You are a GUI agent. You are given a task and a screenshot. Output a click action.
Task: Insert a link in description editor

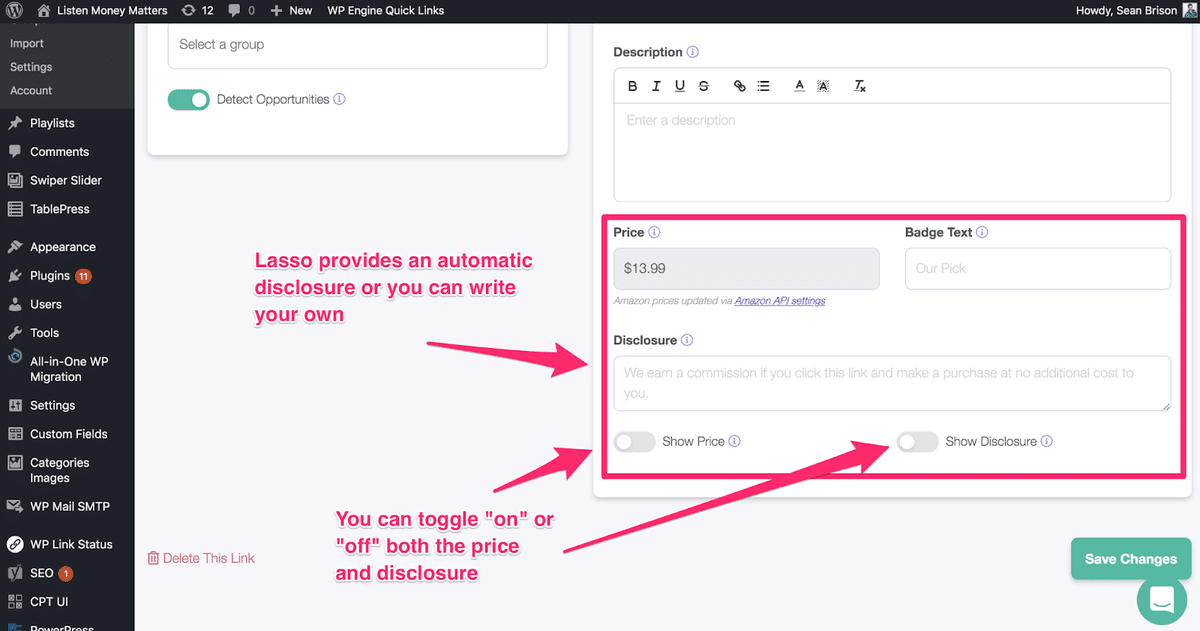click(x=739, y=86)
